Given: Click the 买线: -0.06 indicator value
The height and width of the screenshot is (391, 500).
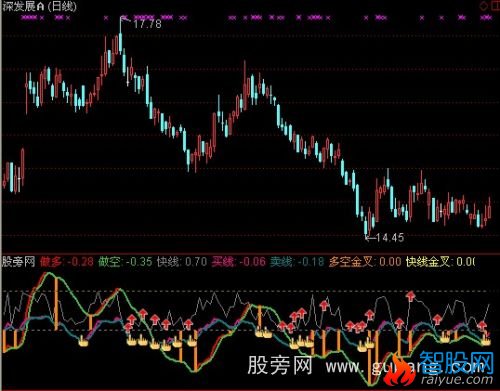Looking at the screenshot, I should coord(239,262).
